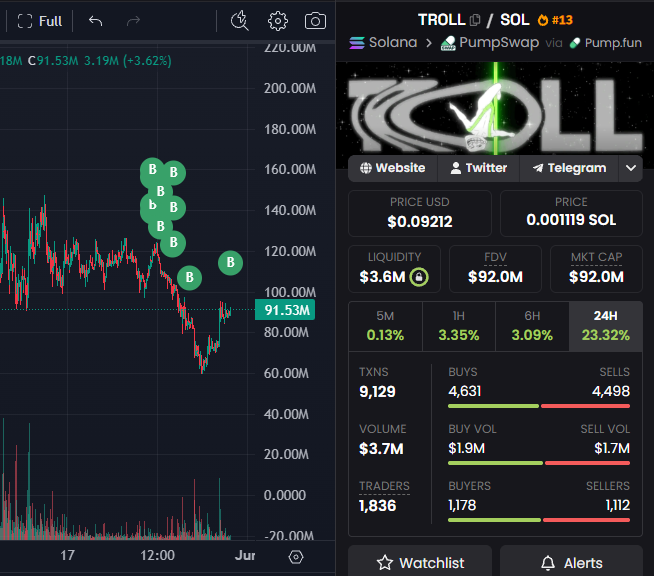This screenshot has width=654, height=576.
Task: Open Alerts for TROLL
Action: point(571,563)
